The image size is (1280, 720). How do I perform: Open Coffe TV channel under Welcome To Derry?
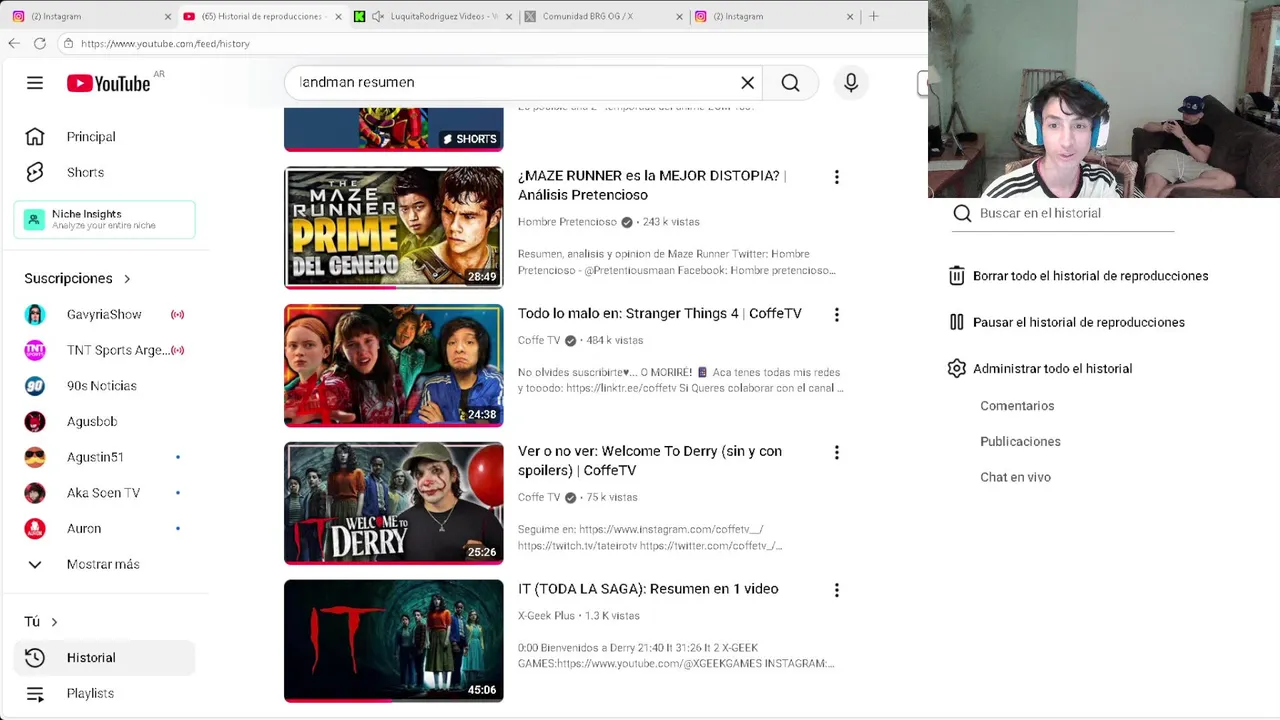pos(539,497)
